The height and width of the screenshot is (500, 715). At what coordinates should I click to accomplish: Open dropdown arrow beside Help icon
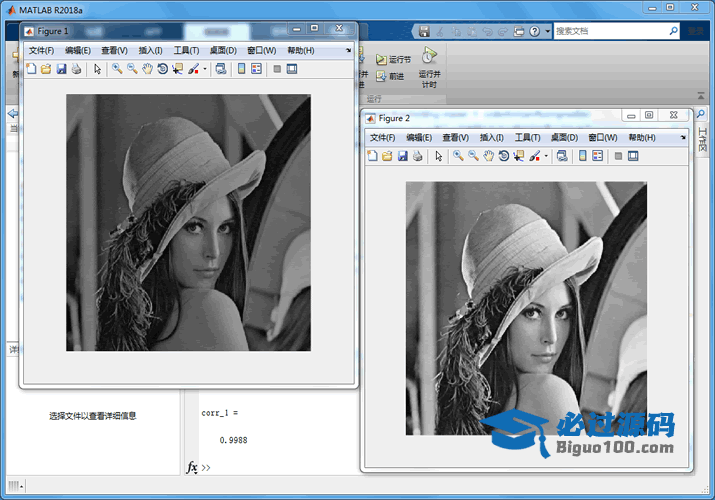point(548,31)
